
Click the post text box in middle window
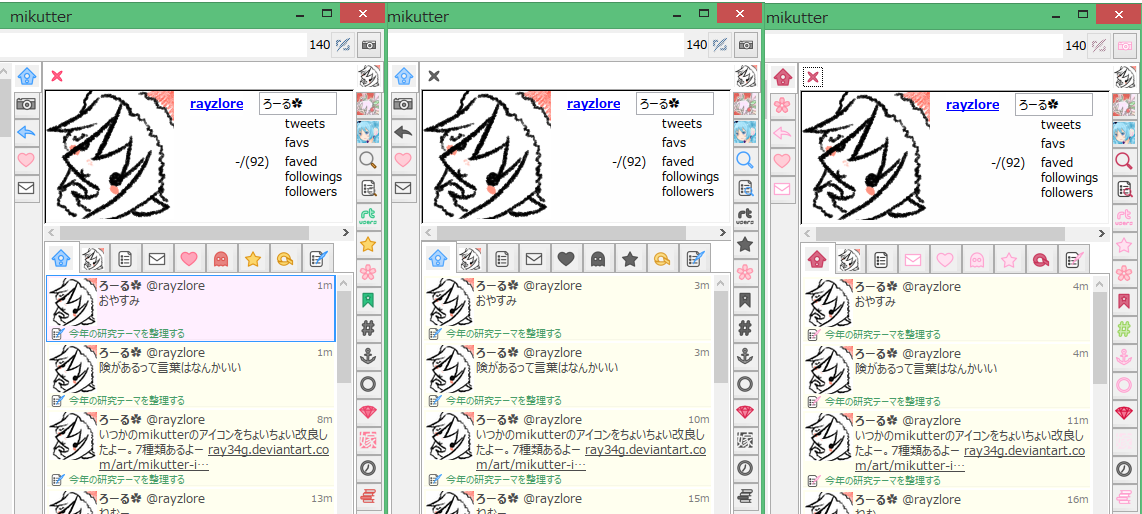[536, 45]
